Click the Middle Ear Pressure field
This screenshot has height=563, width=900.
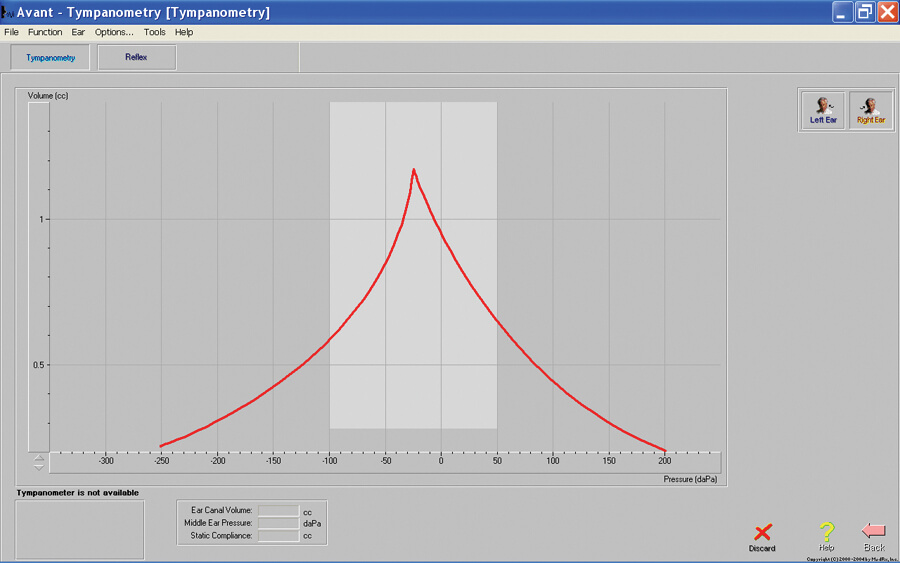278,523
